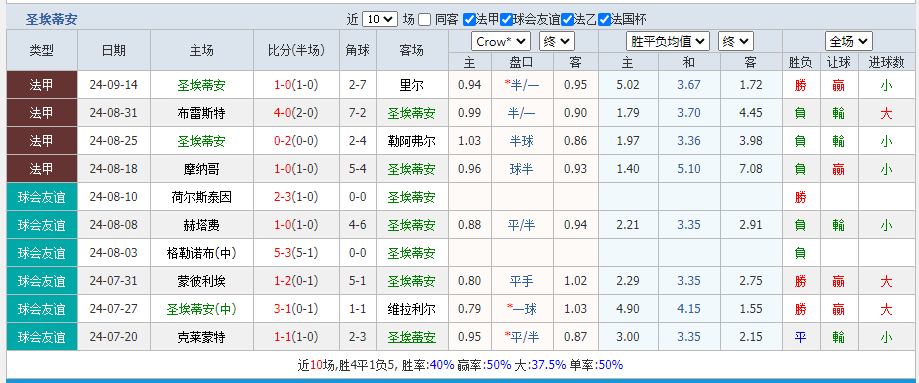
Task: Open the 5-3(5-1) score on 24-08-03
Action: click(x=296, y=253)
